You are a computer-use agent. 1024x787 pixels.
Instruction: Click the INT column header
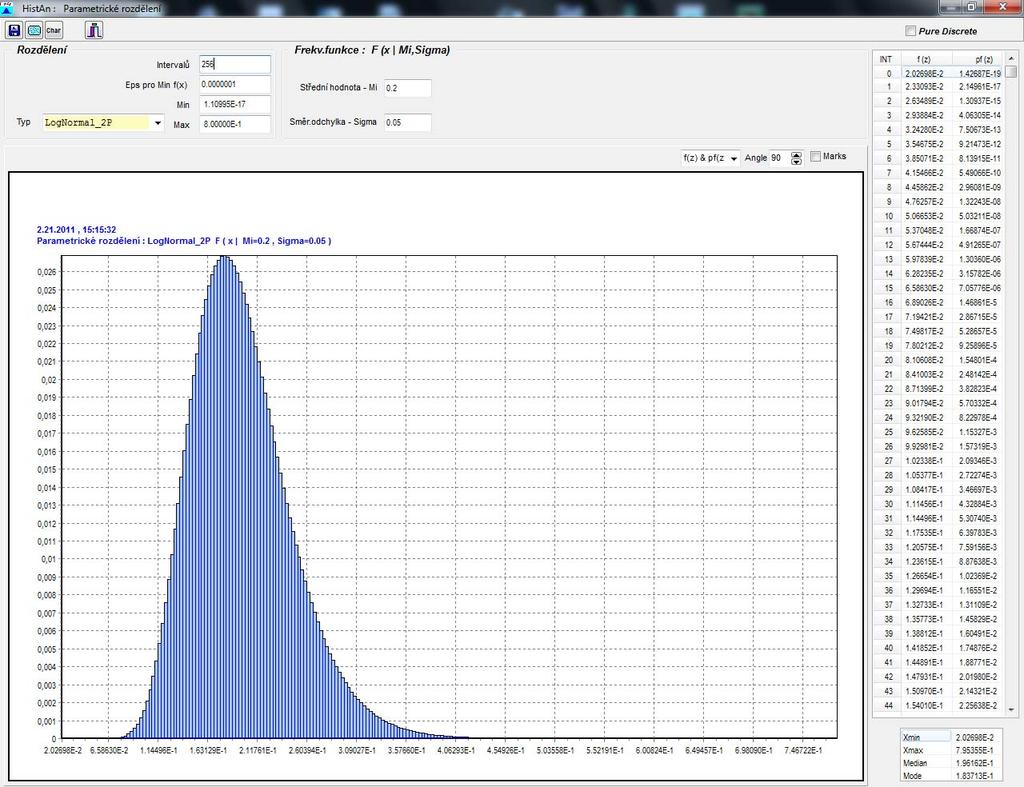(886, 59)
